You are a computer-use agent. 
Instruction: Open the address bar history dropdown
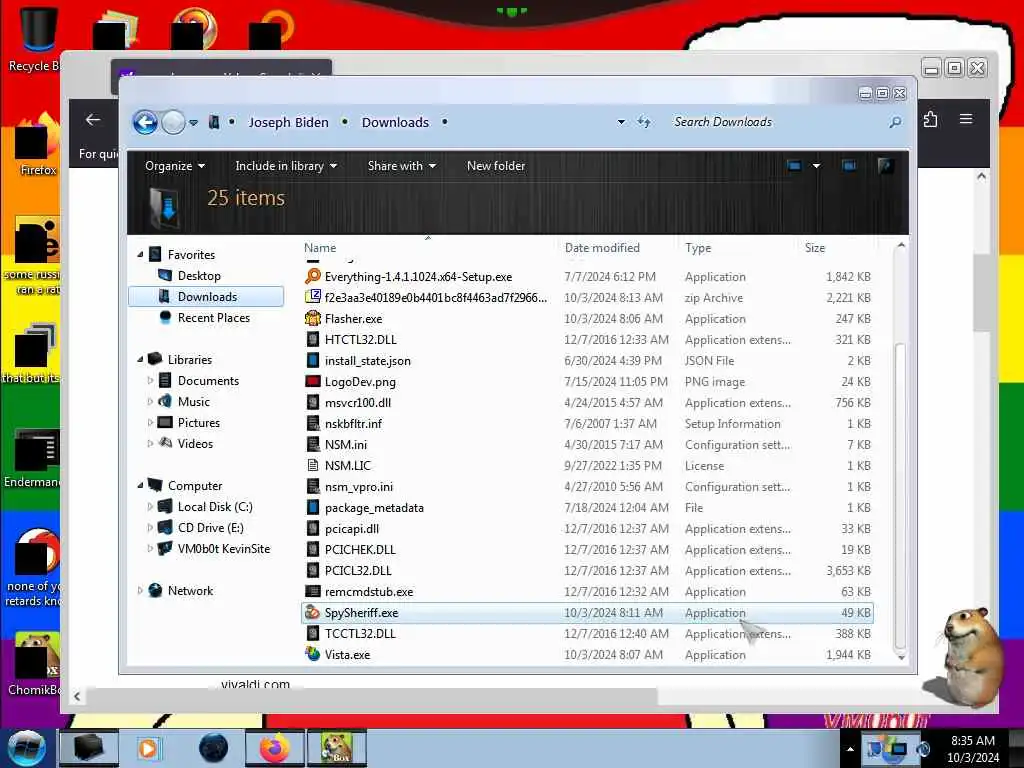click(621, 122)
